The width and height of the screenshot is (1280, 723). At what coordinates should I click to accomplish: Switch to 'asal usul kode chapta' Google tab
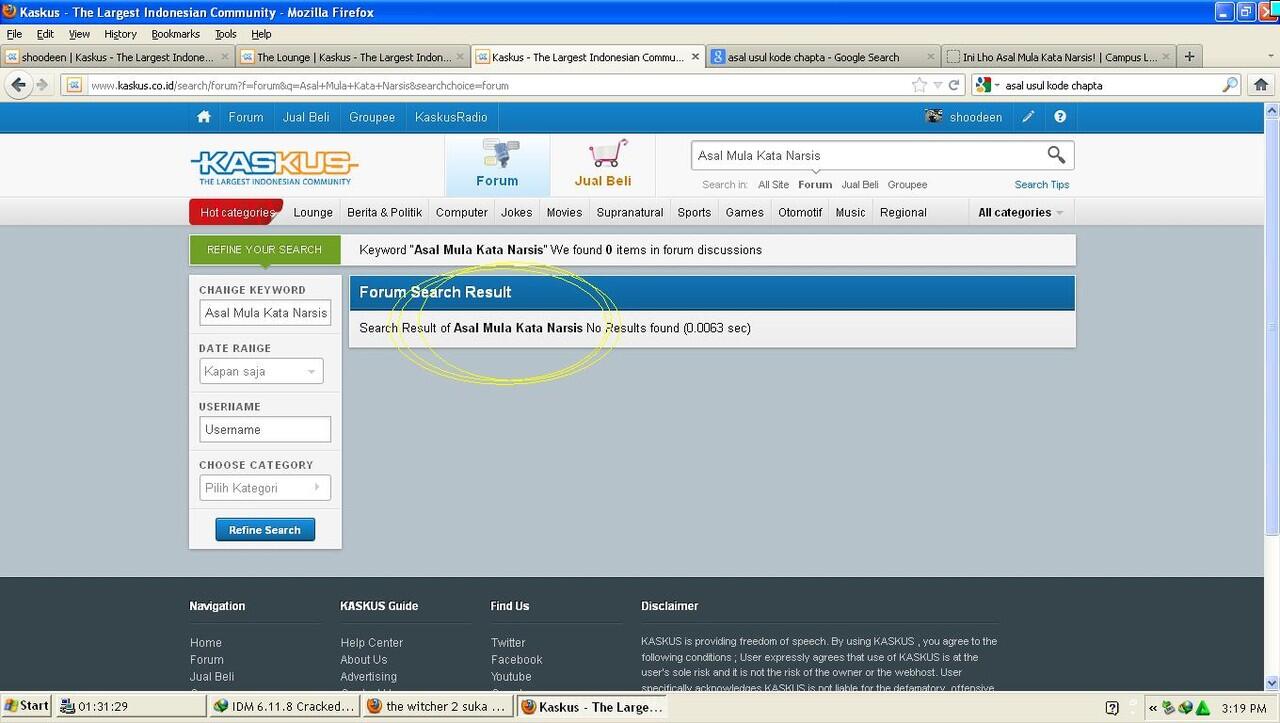click(823, 57)
